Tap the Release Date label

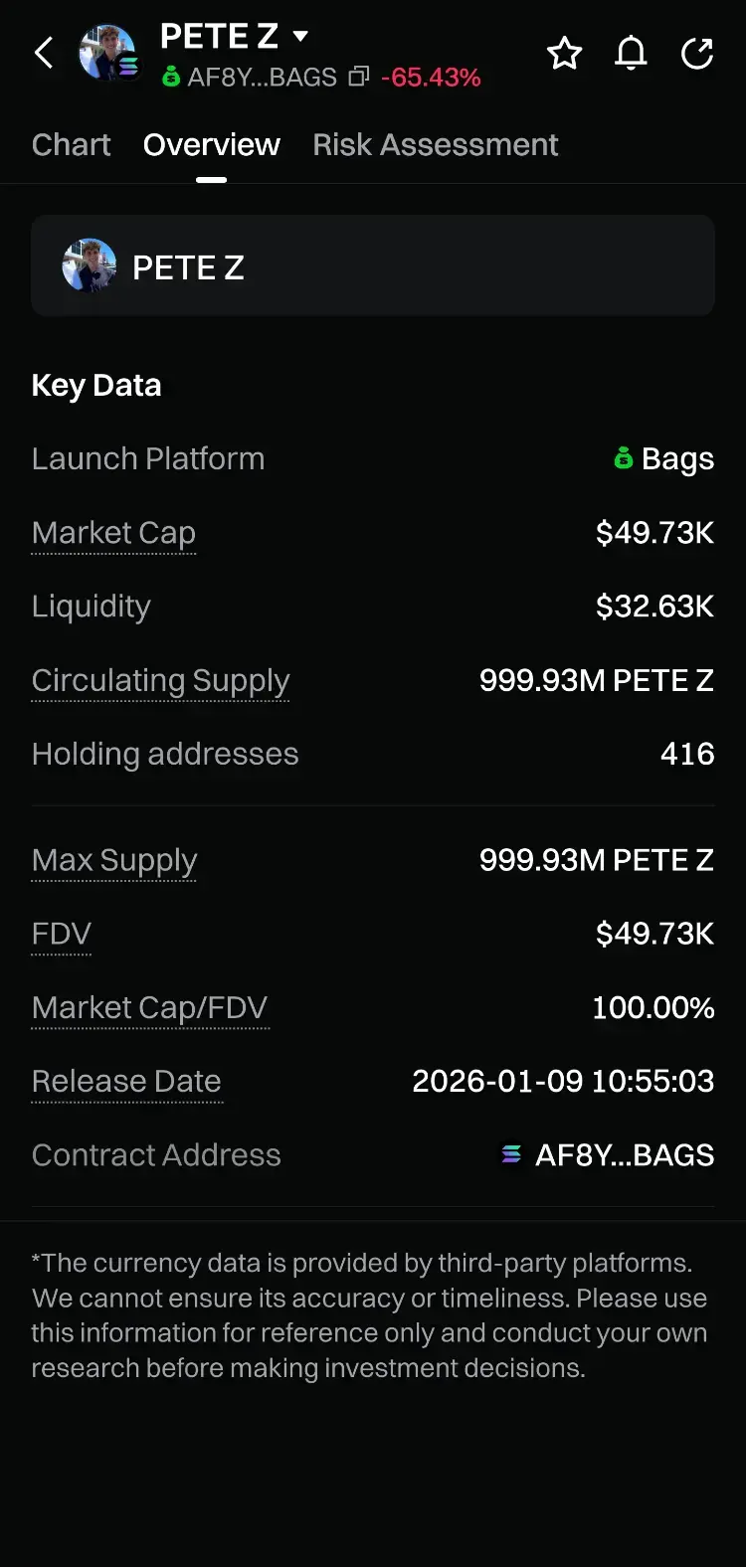point(126,1081)
